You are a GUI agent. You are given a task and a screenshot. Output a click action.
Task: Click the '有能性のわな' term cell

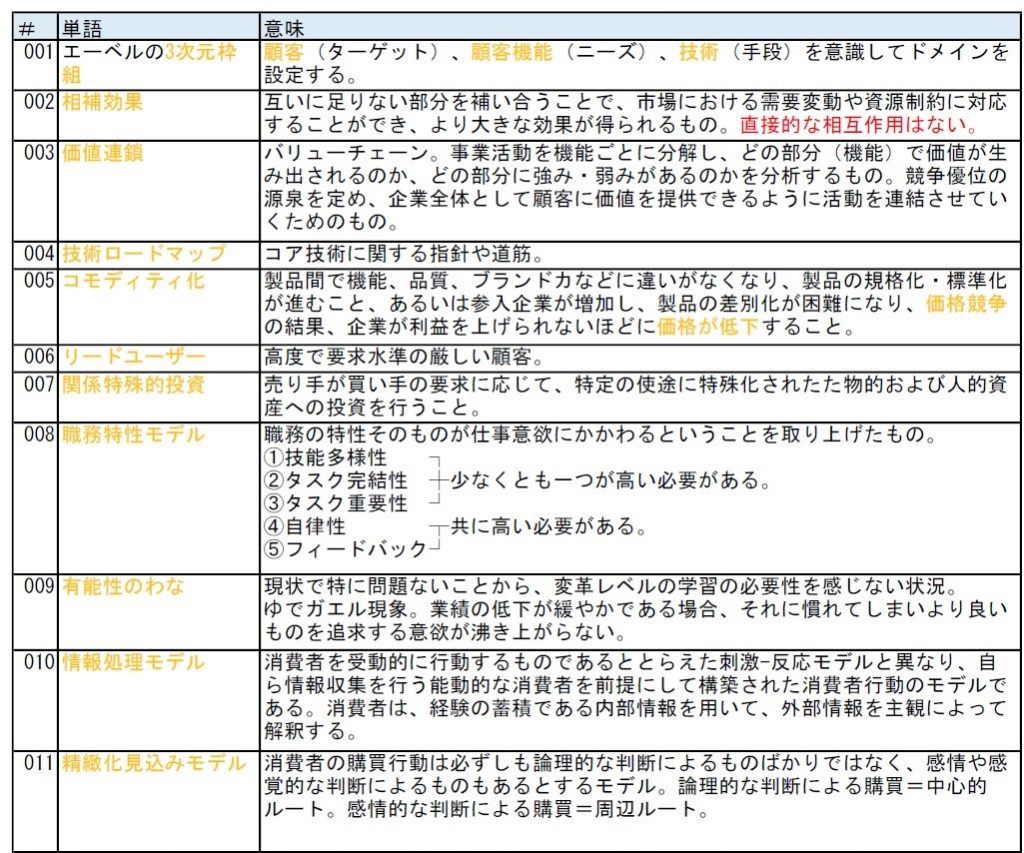tap(123, 586)
